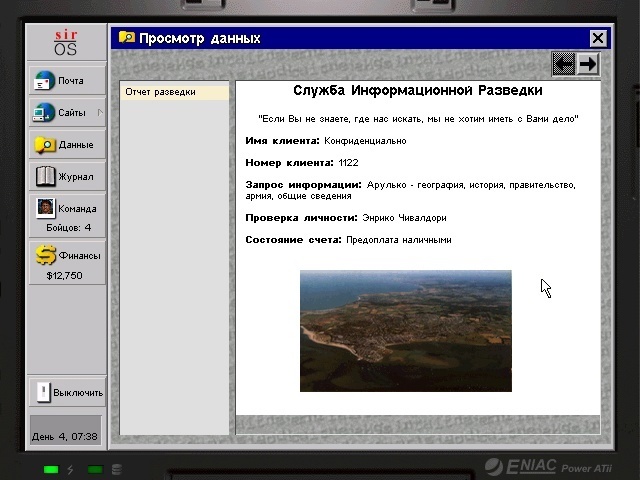Click client number 1122
The width and height of the screenshot is (640, 480).
349,163
